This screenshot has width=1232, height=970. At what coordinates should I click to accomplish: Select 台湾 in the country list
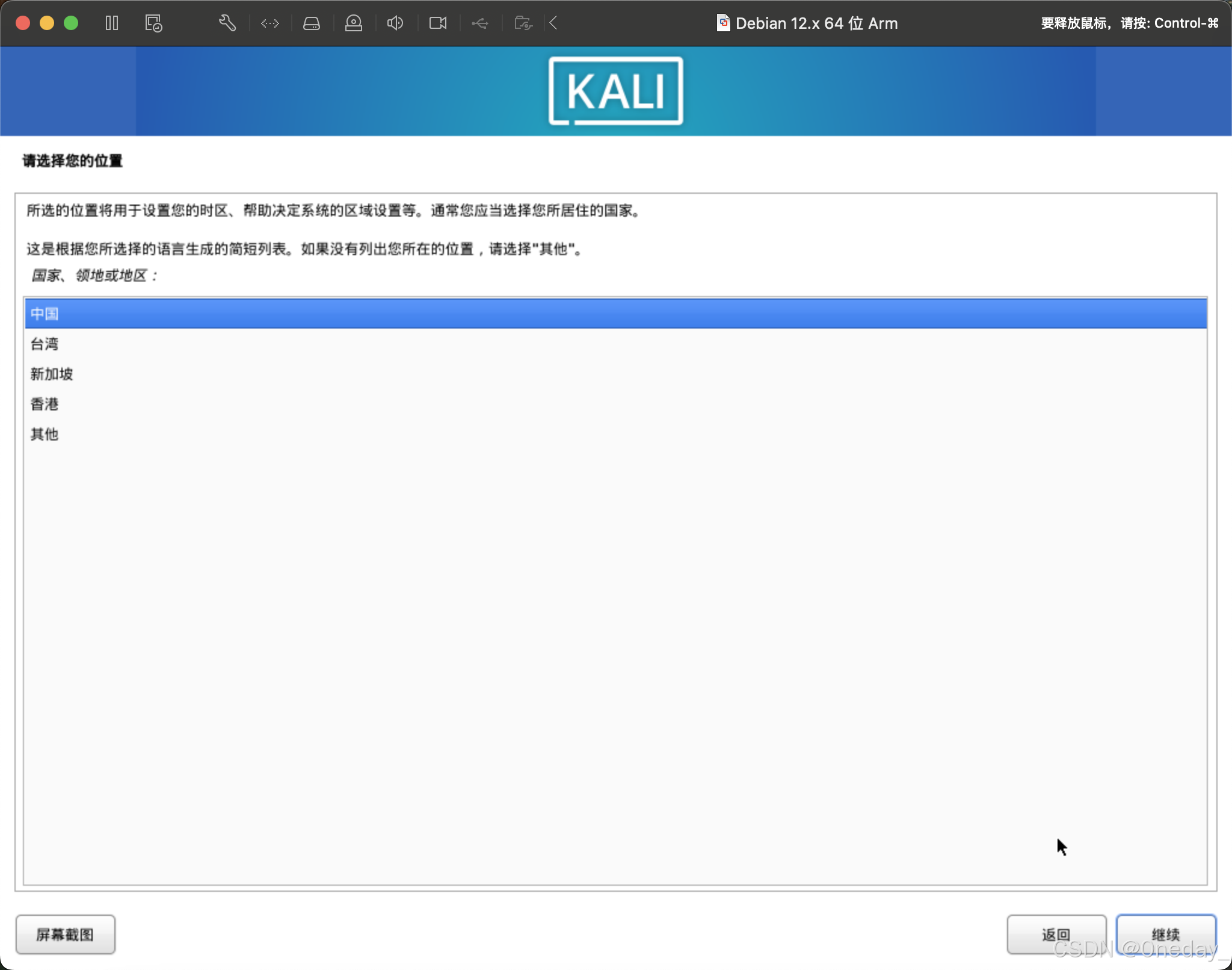615,344
